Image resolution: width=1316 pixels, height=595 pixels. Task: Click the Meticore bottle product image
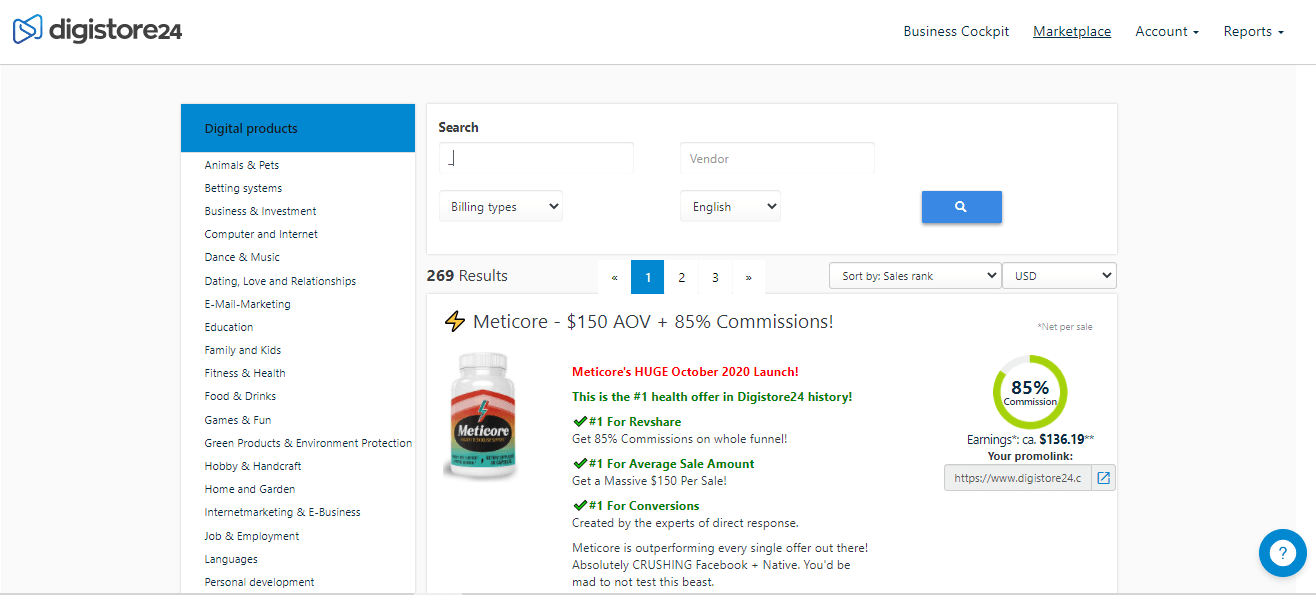coord(484,415)
